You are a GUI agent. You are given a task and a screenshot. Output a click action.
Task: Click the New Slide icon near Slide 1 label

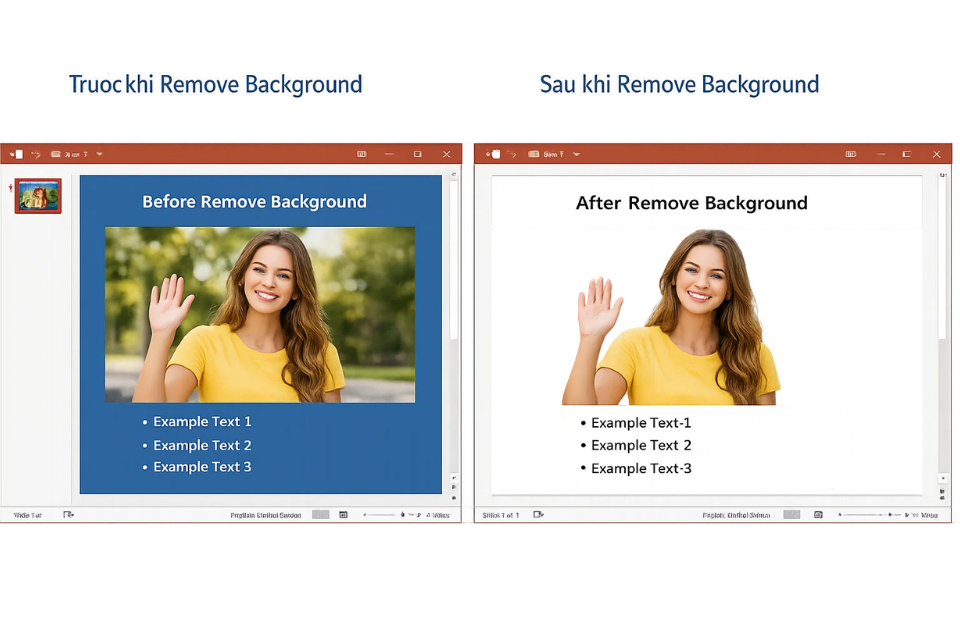coord(539,514)
